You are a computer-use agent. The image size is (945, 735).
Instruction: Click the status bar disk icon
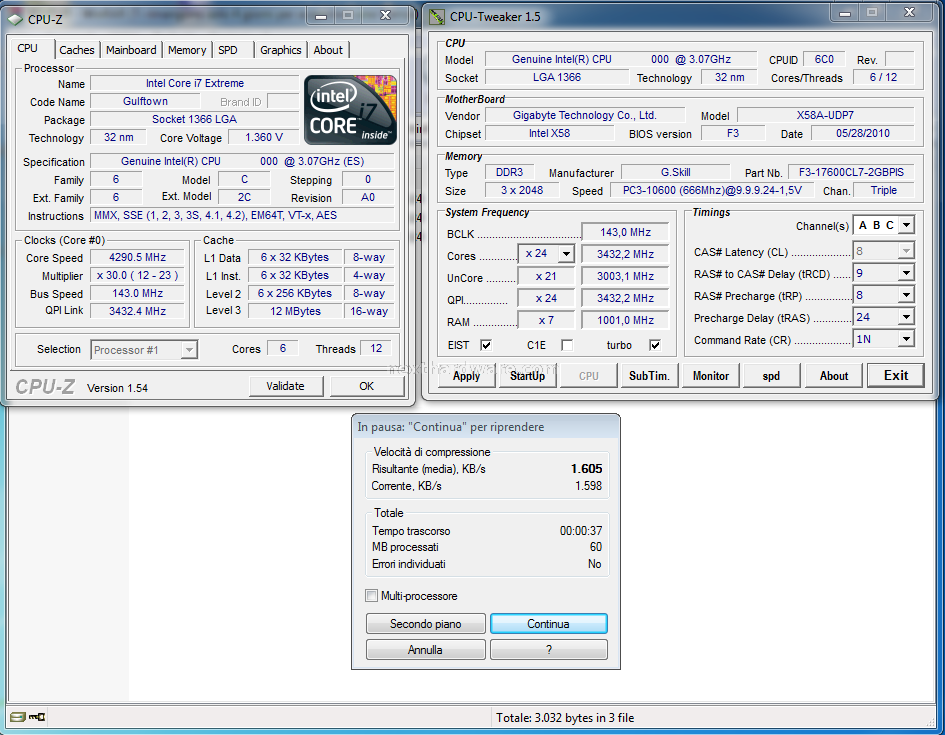click(x=17, y=716)
